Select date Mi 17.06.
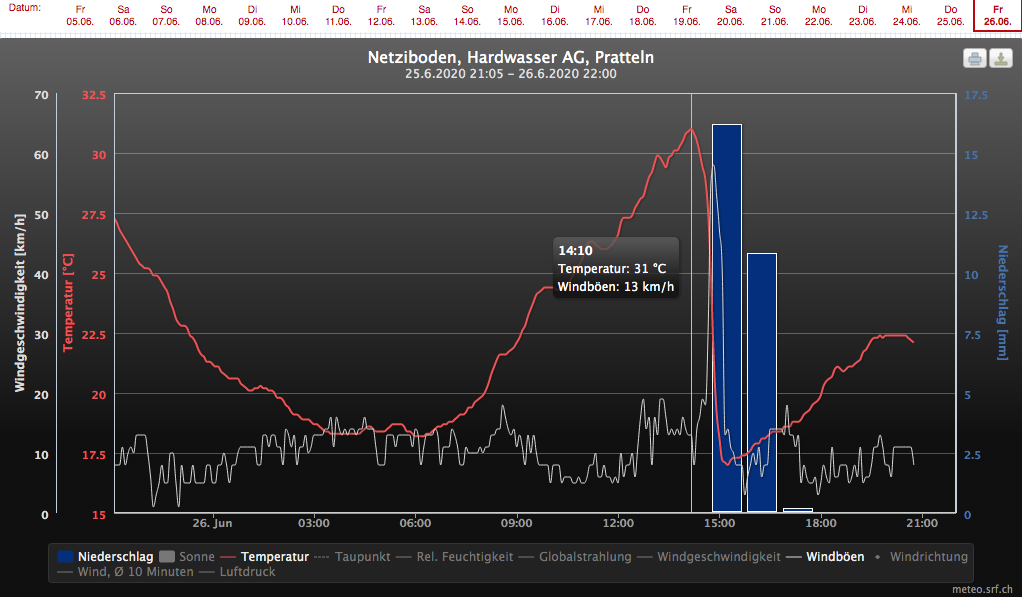 (x=598, y=16)
